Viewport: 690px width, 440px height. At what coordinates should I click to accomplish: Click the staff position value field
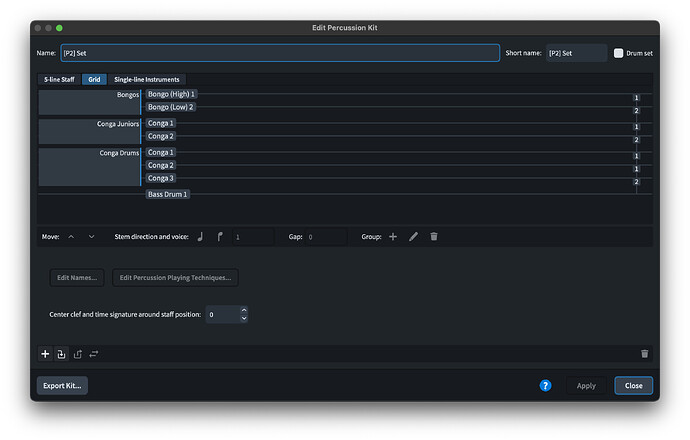coord(223,315)
